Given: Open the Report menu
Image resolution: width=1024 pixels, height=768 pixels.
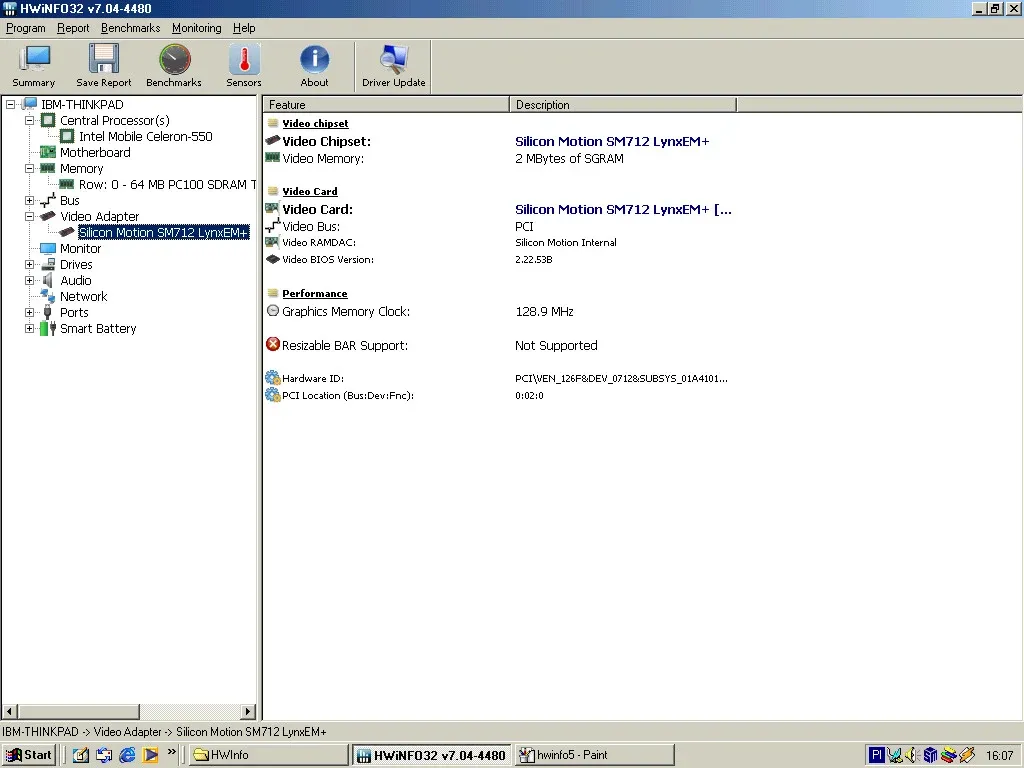Looking at the screenshot, I should click(x=72, y=28).
